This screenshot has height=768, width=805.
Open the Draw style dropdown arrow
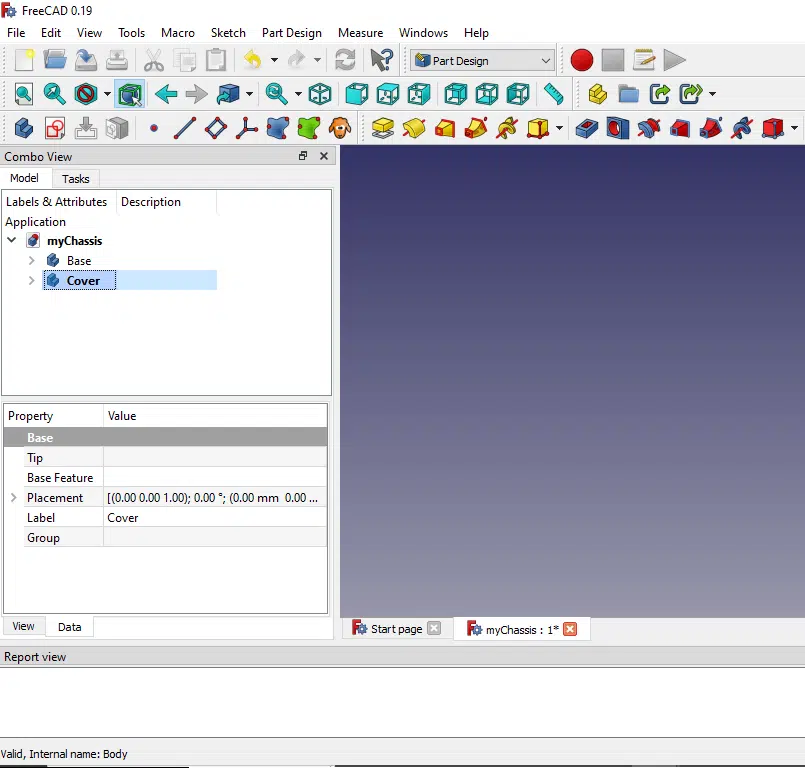pos(107,94)
